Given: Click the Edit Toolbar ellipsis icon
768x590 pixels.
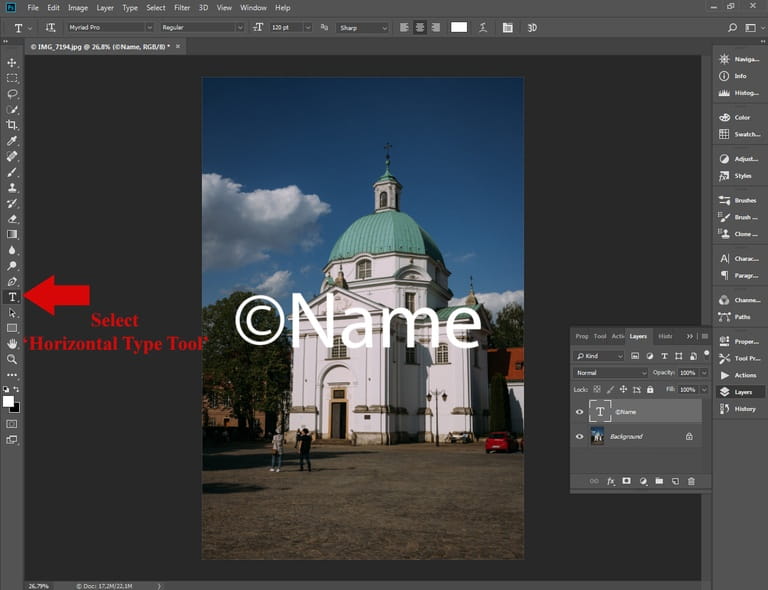Looking at the screenshot, I should point(12,375).
